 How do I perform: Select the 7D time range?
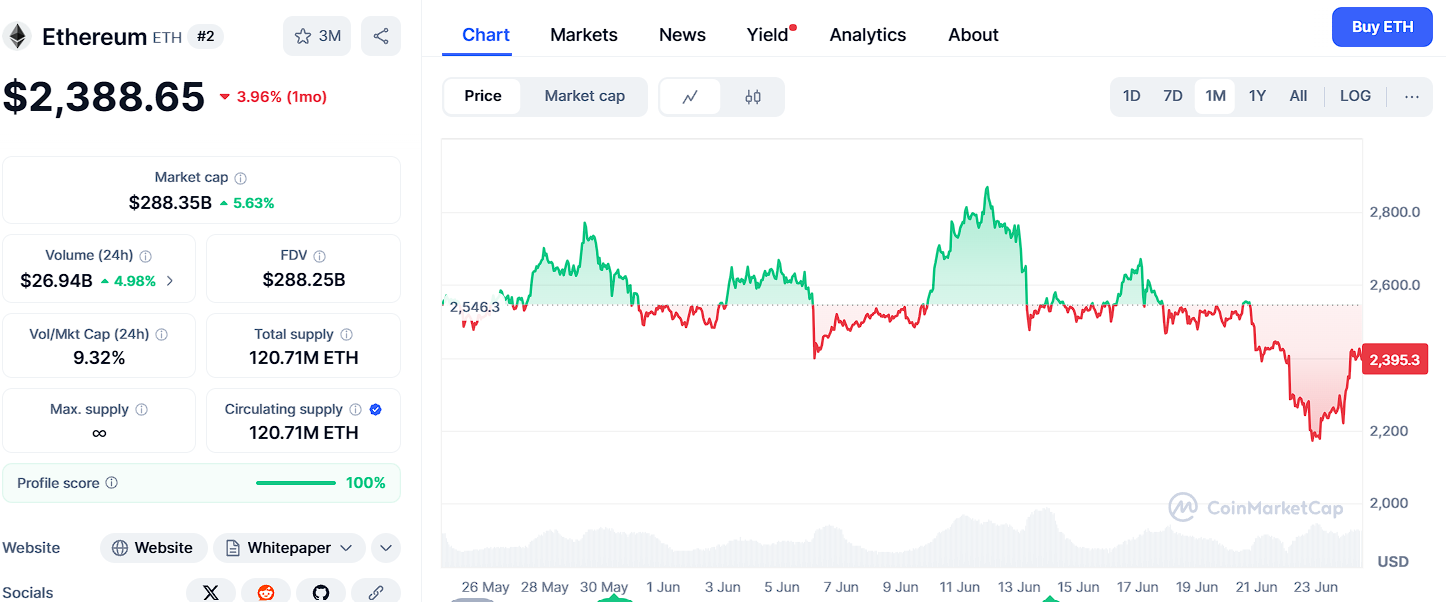point(1173,96)
